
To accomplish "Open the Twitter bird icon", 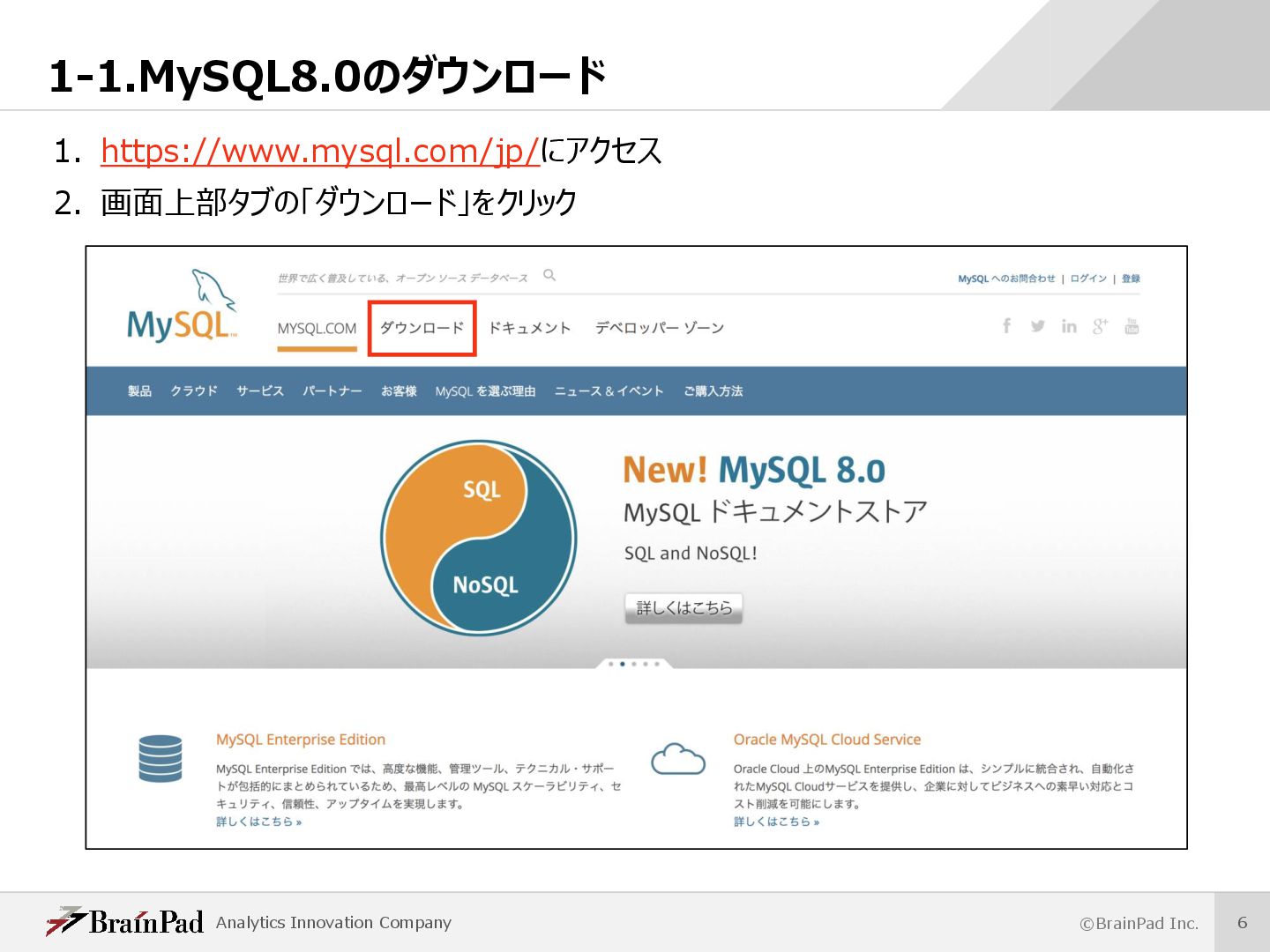I will (x=1038, y=326).
